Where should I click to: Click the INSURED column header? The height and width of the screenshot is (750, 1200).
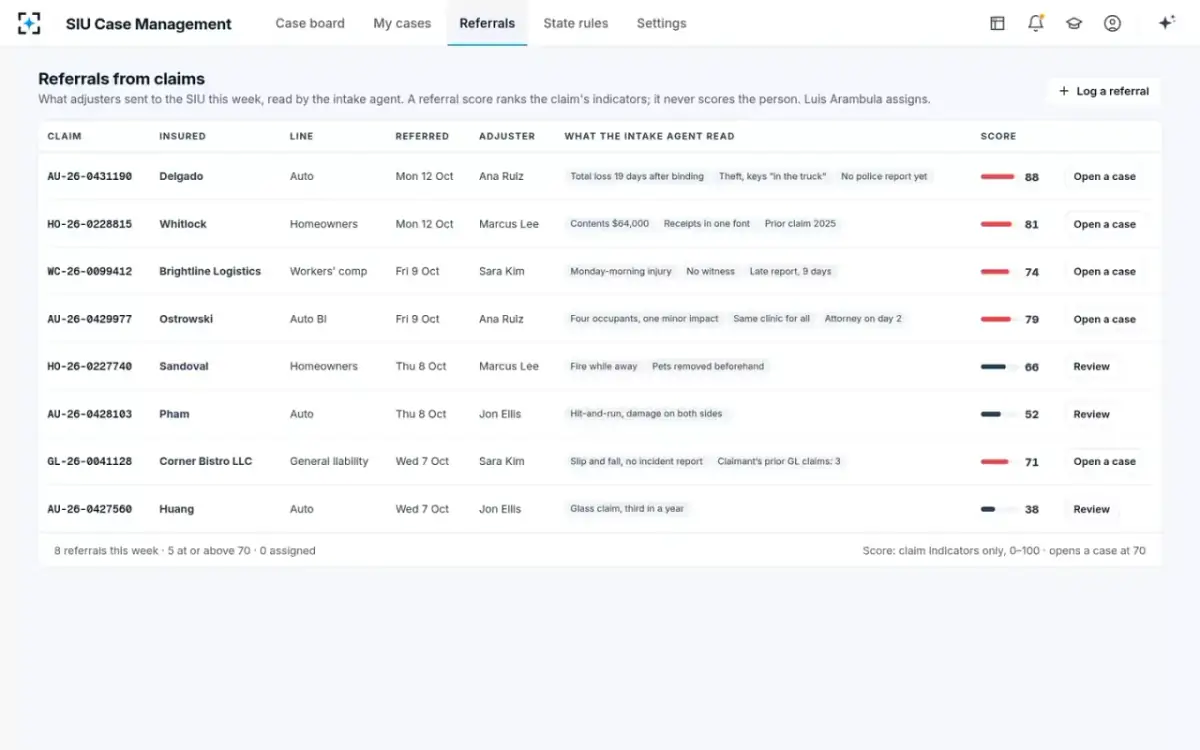coord(182,136)
